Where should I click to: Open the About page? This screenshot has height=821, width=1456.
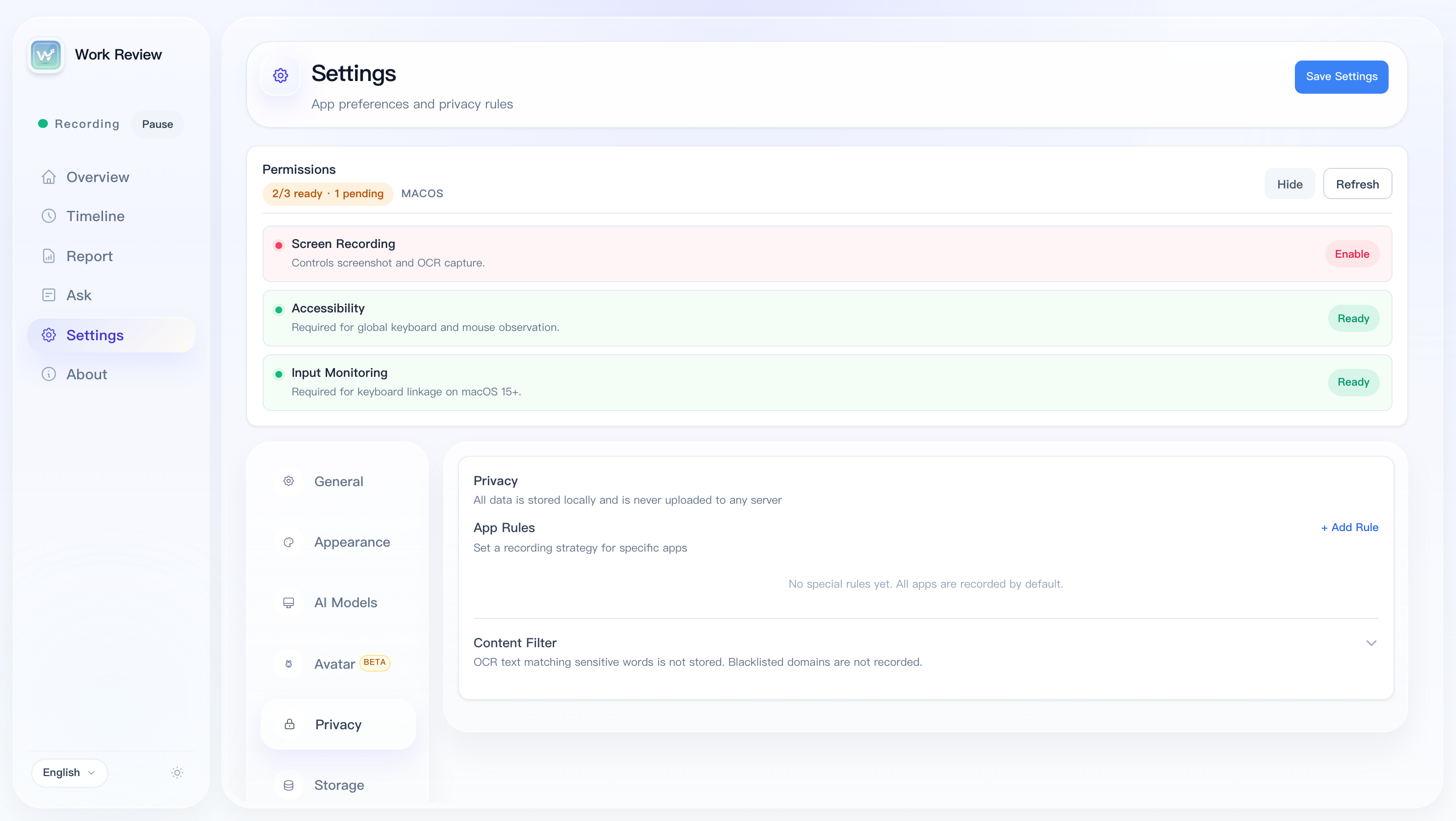click(111, 374)
